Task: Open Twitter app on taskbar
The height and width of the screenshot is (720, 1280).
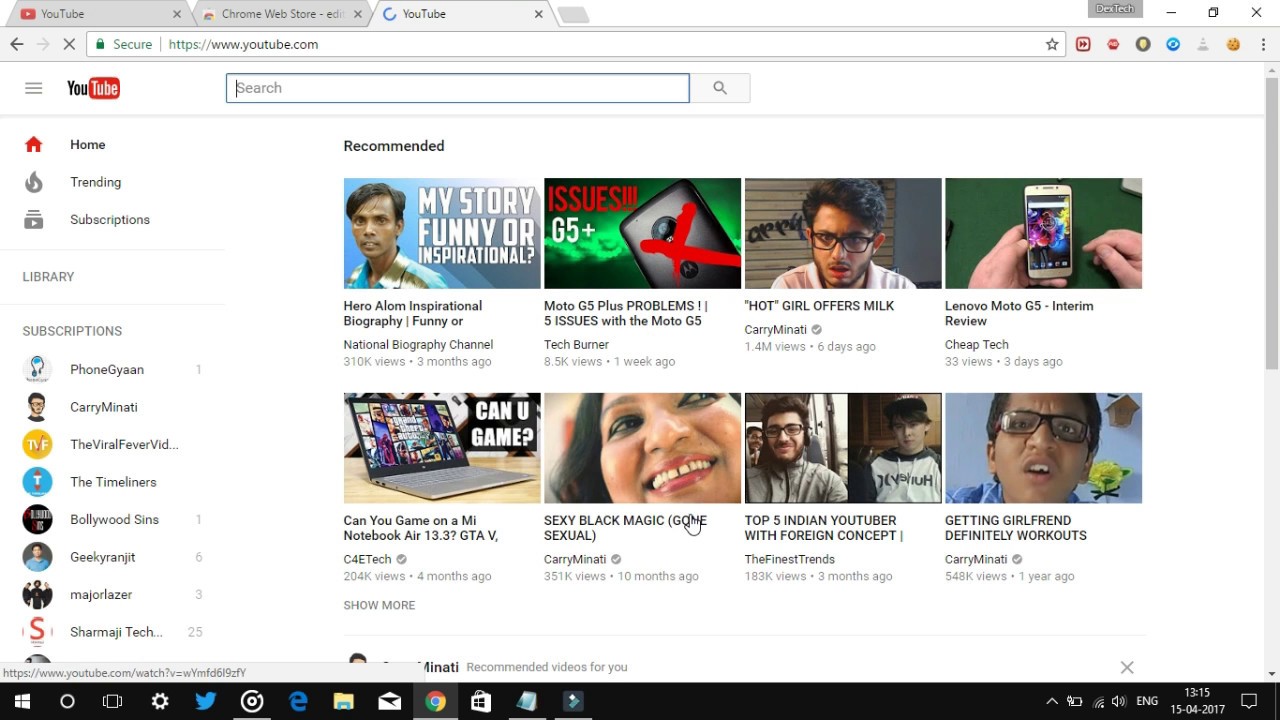Action: (206, 701)
